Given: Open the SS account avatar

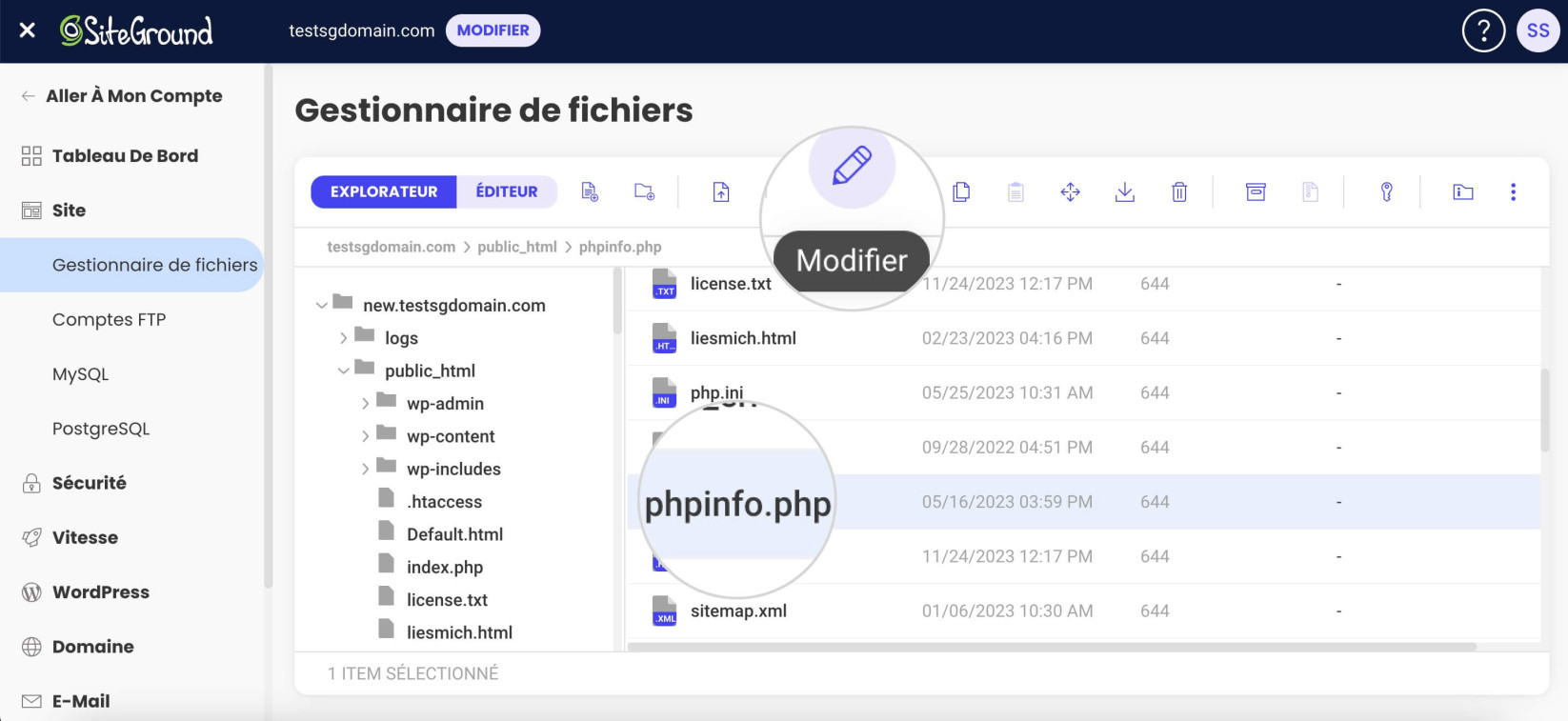Looking at the screenshot, I should 1538,30.
